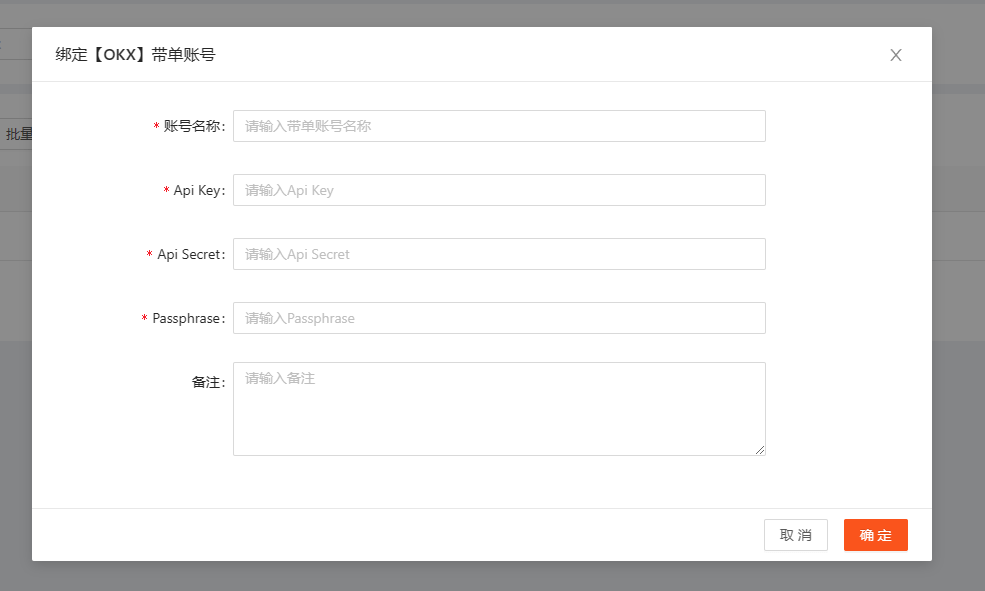The image size is (985, 591).
Task: Select the Api Secret text field
Action: (499, 254)
